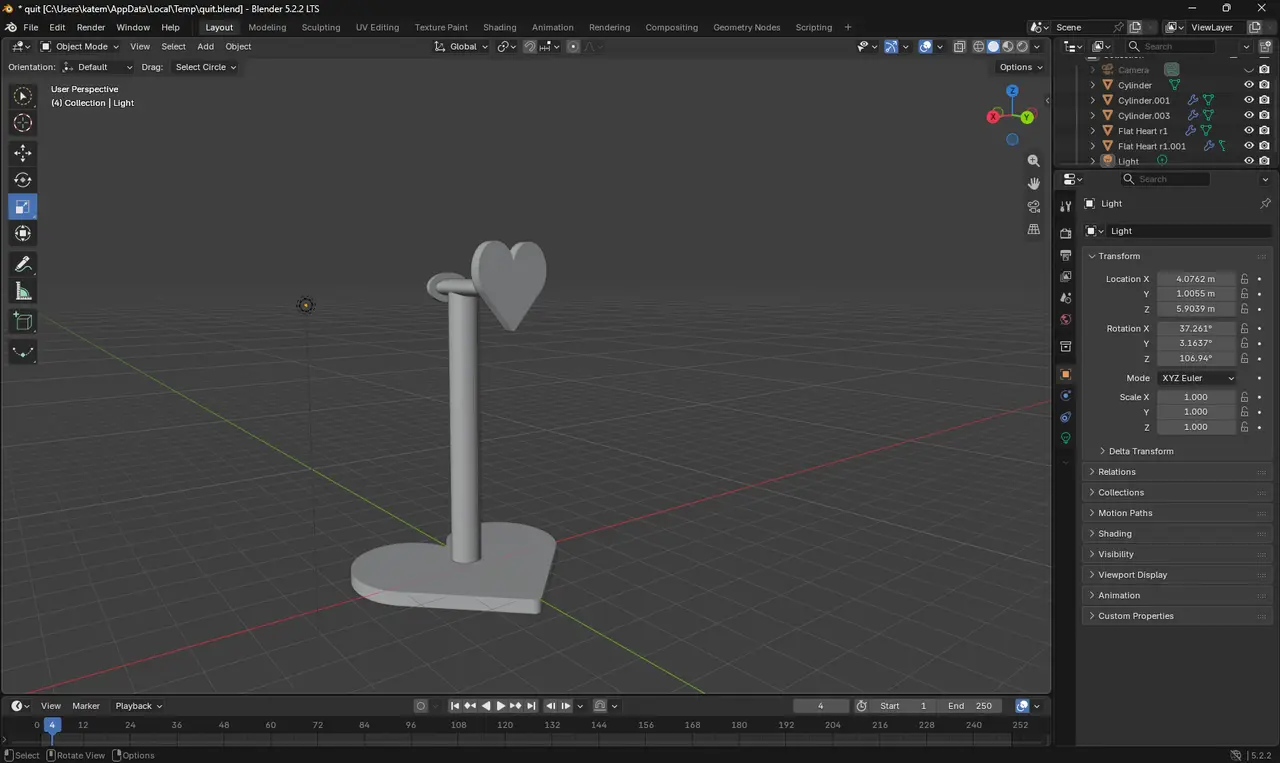Open the Object Mode dropdown
The height and width of the screenshot is (763, 1280).
click(81, 46)
